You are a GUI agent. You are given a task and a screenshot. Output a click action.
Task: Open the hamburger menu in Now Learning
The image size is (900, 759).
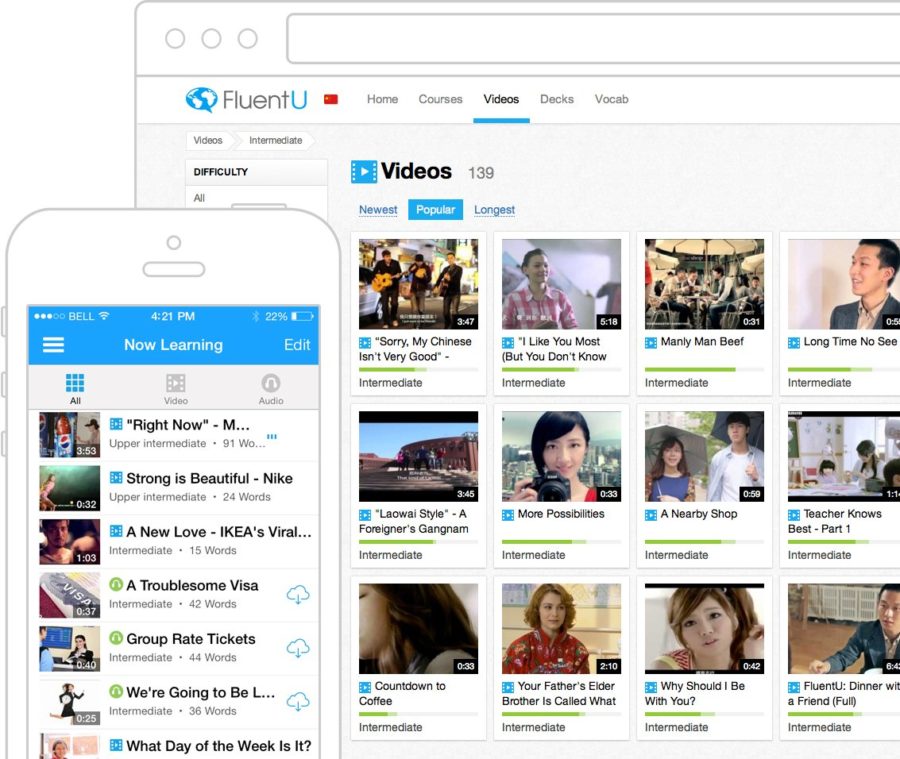[x=53, y=344]
